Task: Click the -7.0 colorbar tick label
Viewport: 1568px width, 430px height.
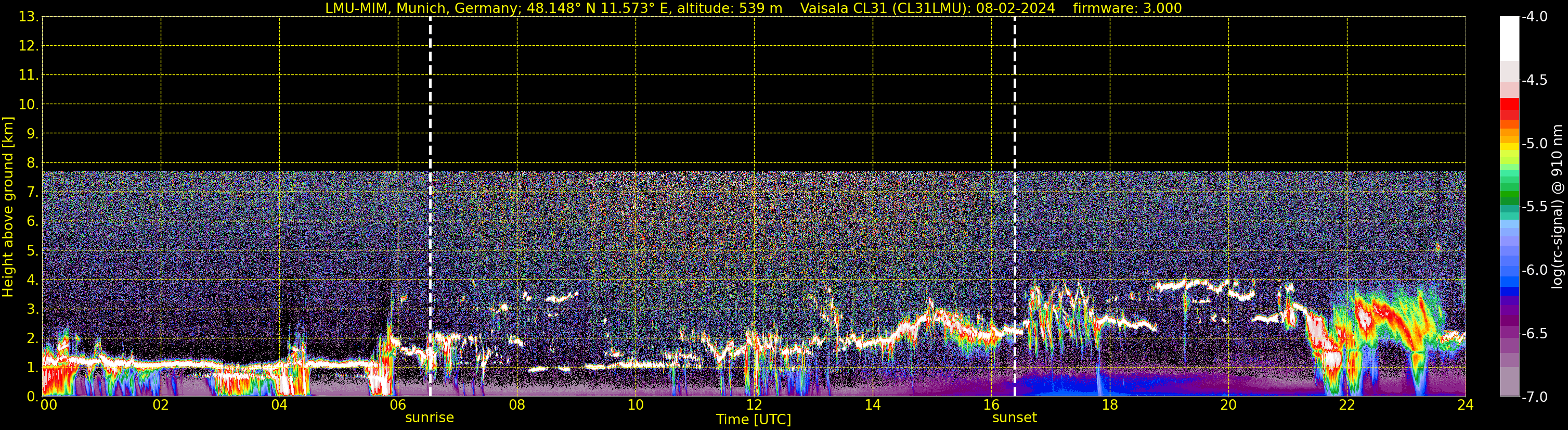Action: pyautogui.click(x=1534, y=397)
